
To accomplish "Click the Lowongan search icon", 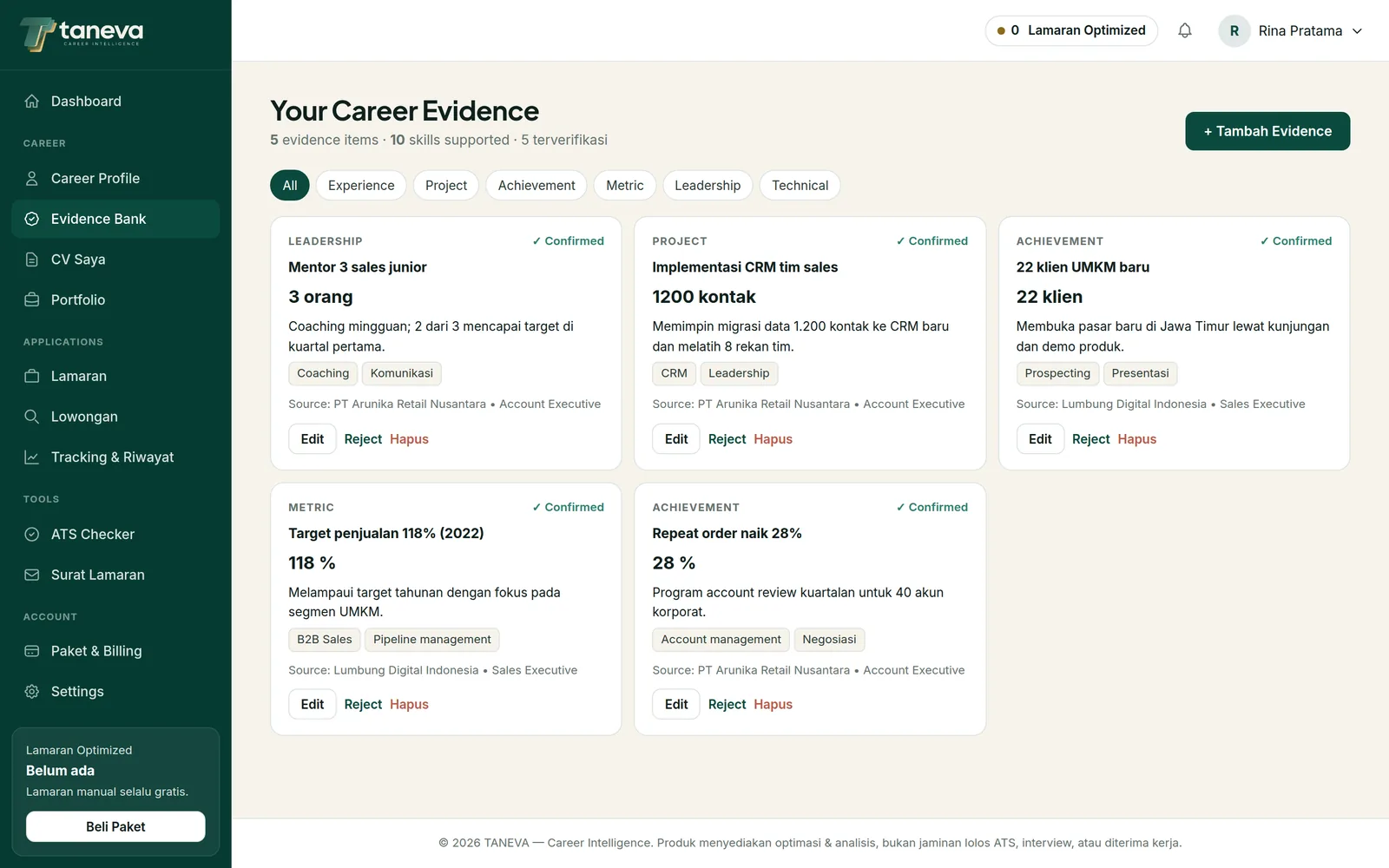I will click(x=32, y=417).
